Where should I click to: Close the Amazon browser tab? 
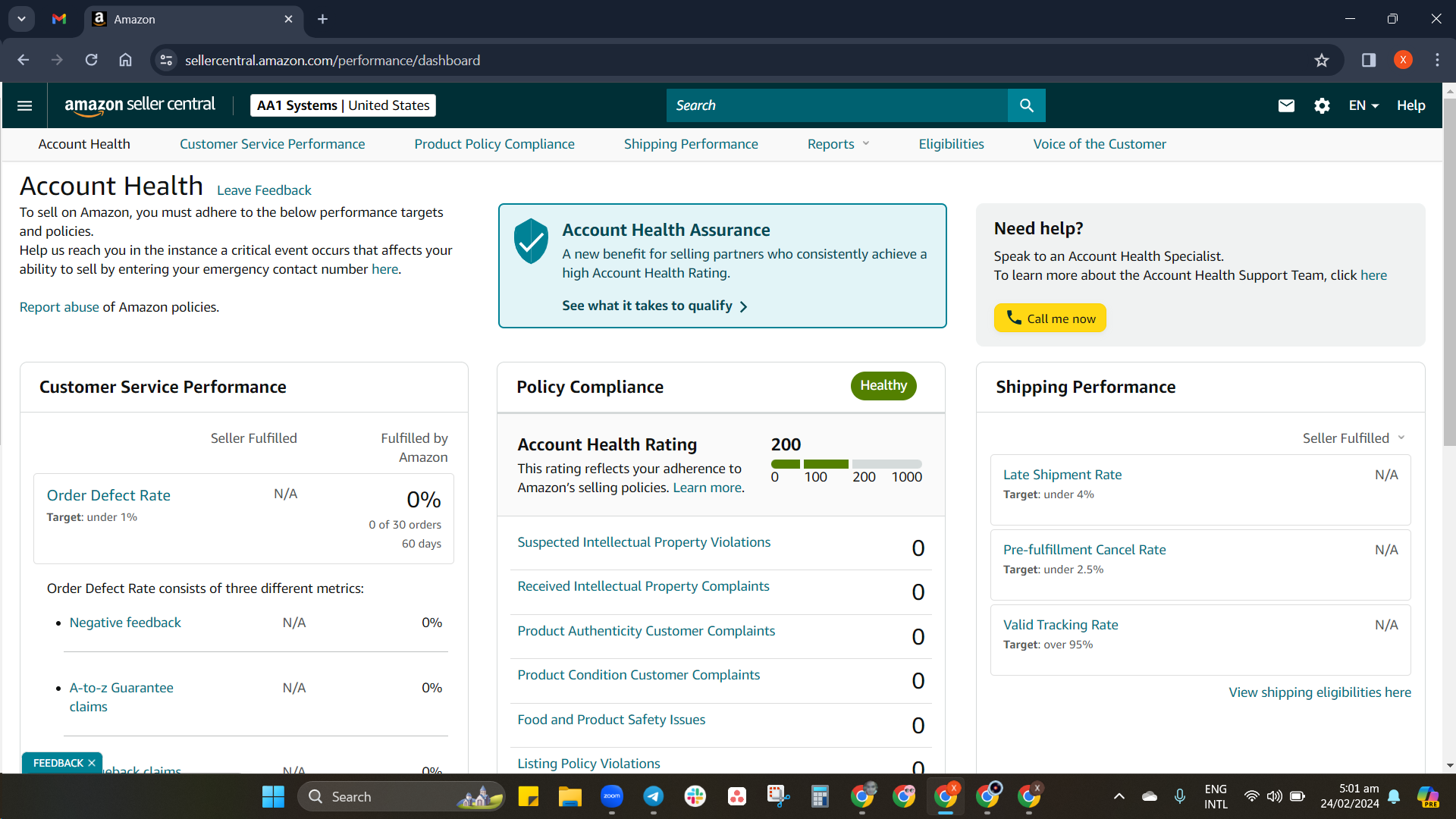click(x=288, y=19)
